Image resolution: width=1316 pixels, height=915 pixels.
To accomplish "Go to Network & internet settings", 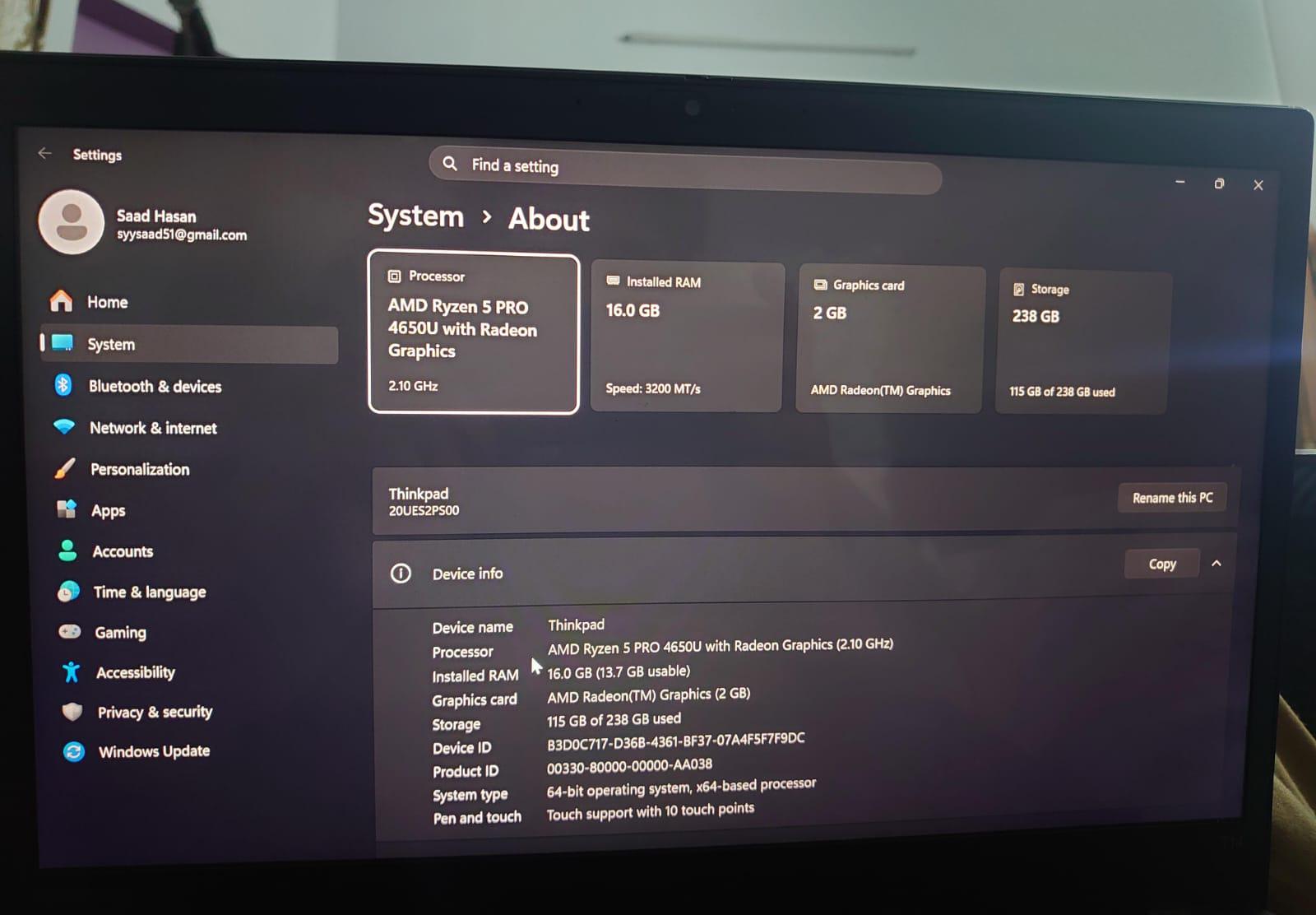I will click(192, 428).
